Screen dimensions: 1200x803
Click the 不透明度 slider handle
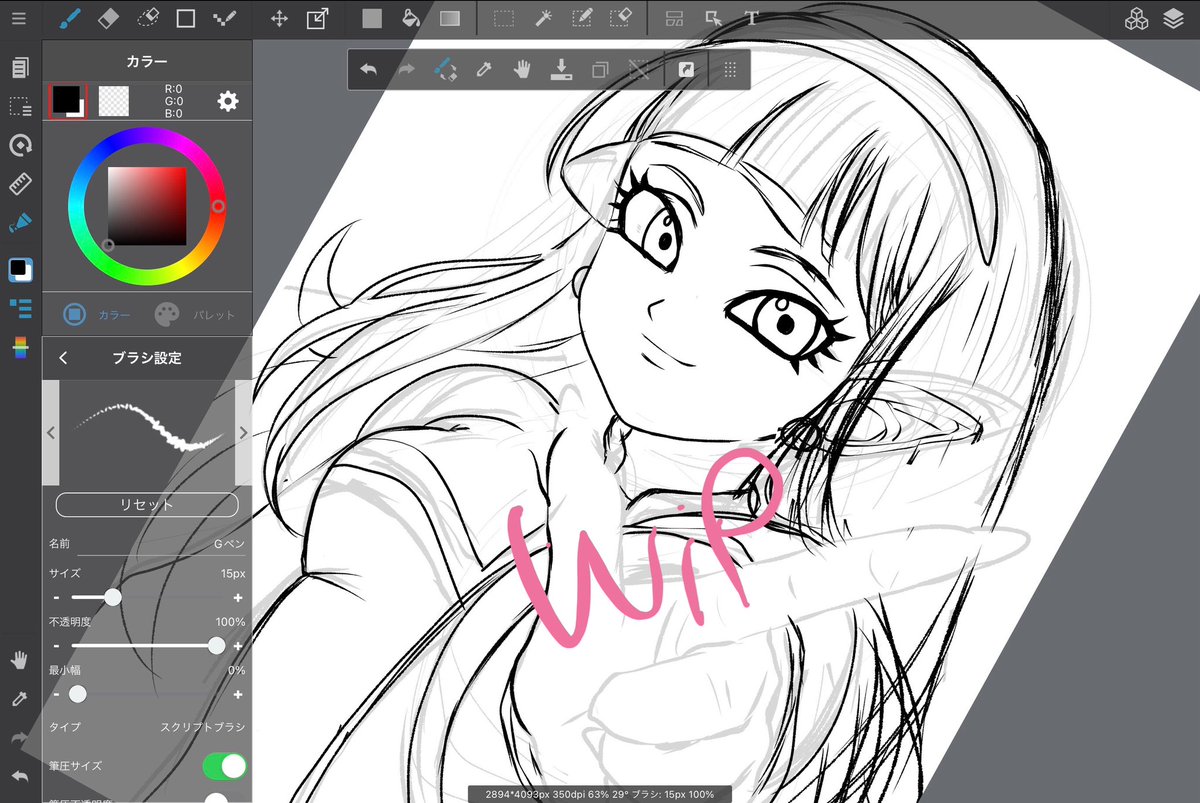coord(216,646)
